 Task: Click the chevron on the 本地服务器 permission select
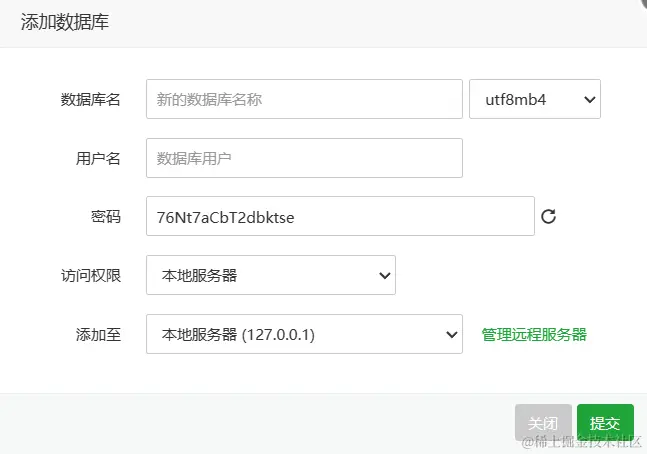384,275
